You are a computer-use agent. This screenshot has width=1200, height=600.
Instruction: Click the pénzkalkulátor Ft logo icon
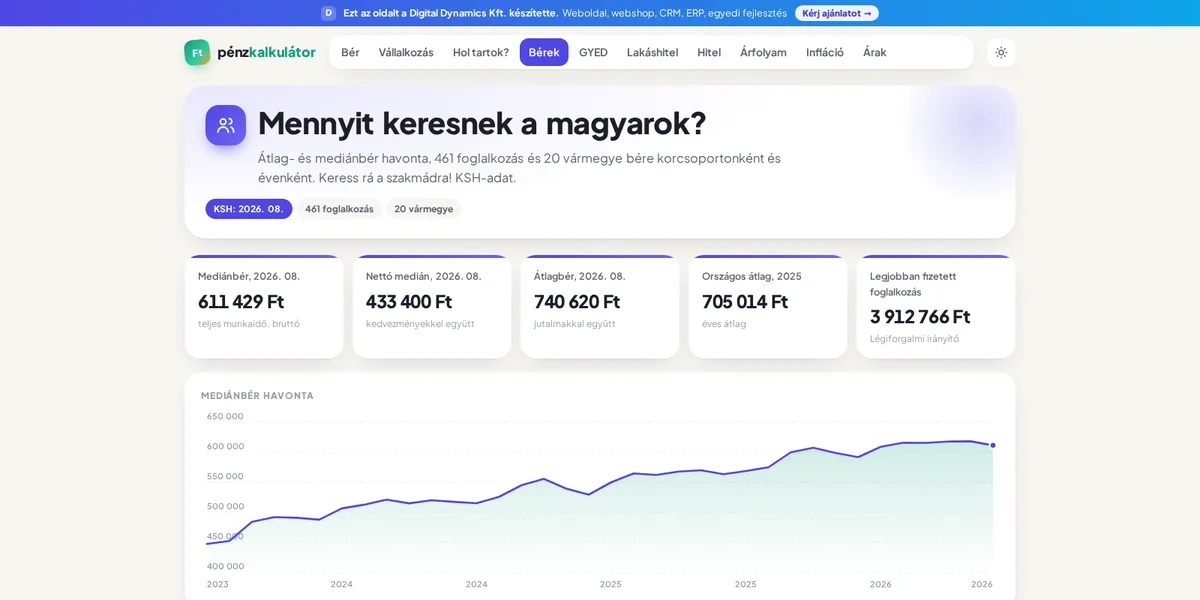click(197, 53)
